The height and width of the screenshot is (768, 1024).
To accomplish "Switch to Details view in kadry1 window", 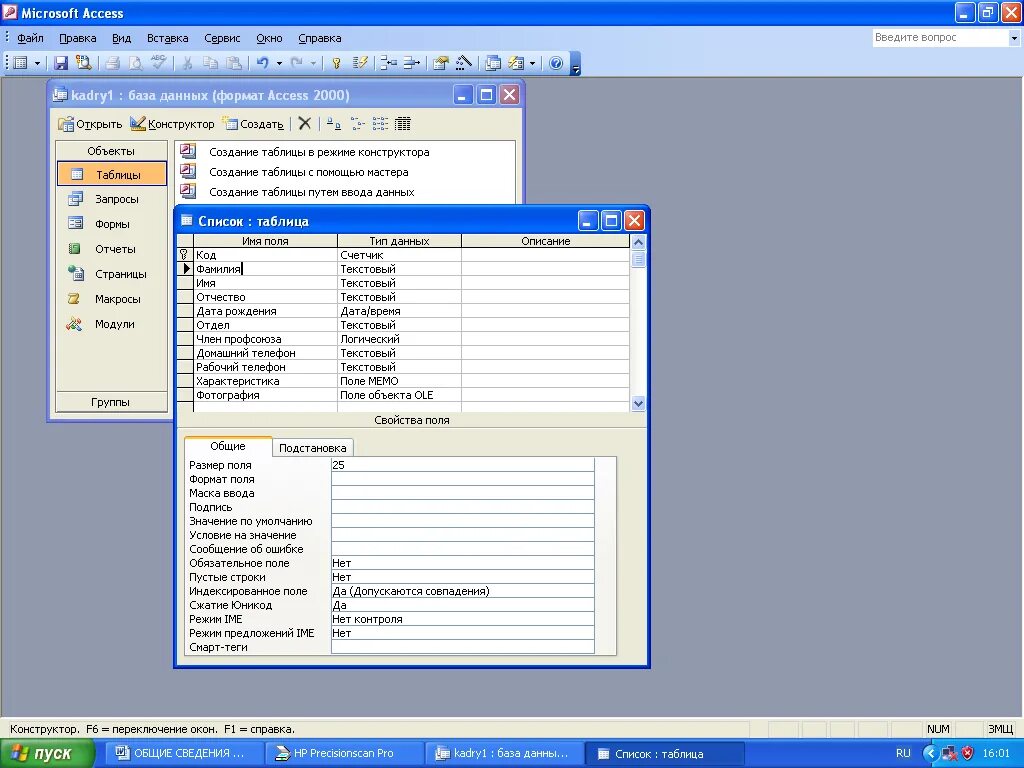I will pyautogui.click(x=403, y=123).
